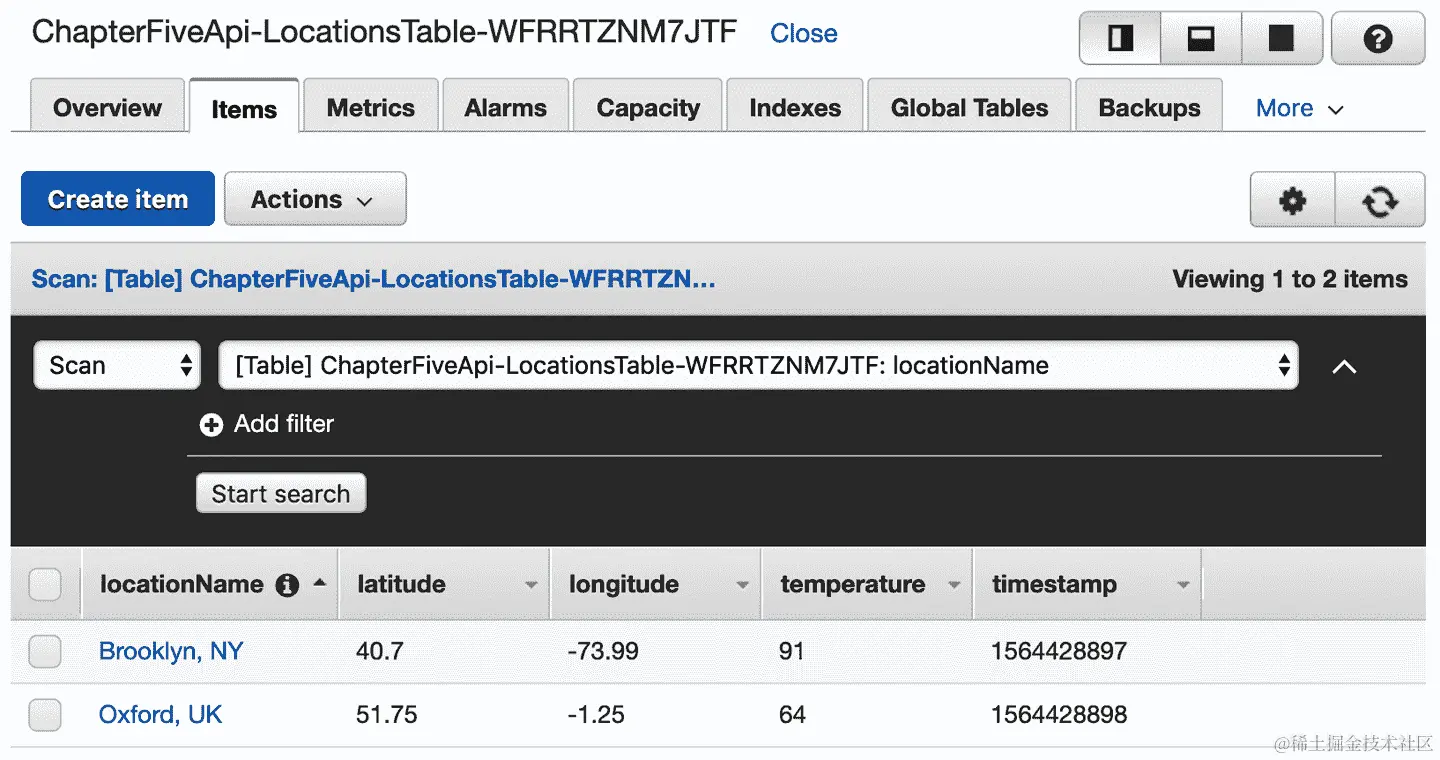1440x760 pixels.
Task: Click timestamp value 1564428898
Action: coord(1059,715)
